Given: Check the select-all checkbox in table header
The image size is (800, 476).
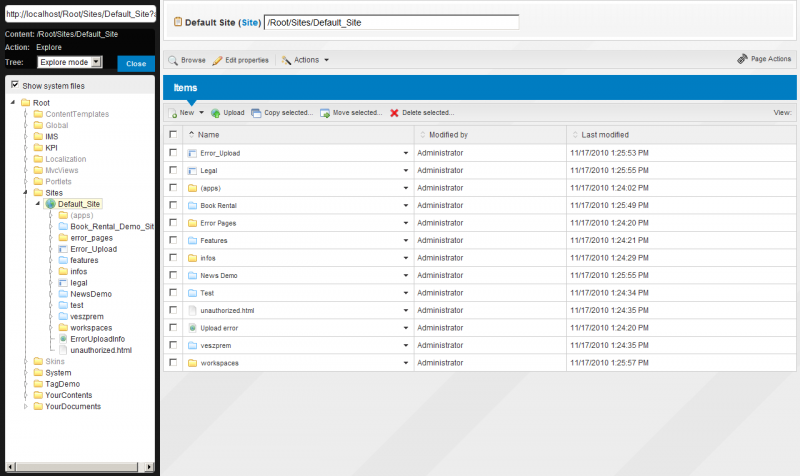Looking at the screenshot, I should [173, 134].
